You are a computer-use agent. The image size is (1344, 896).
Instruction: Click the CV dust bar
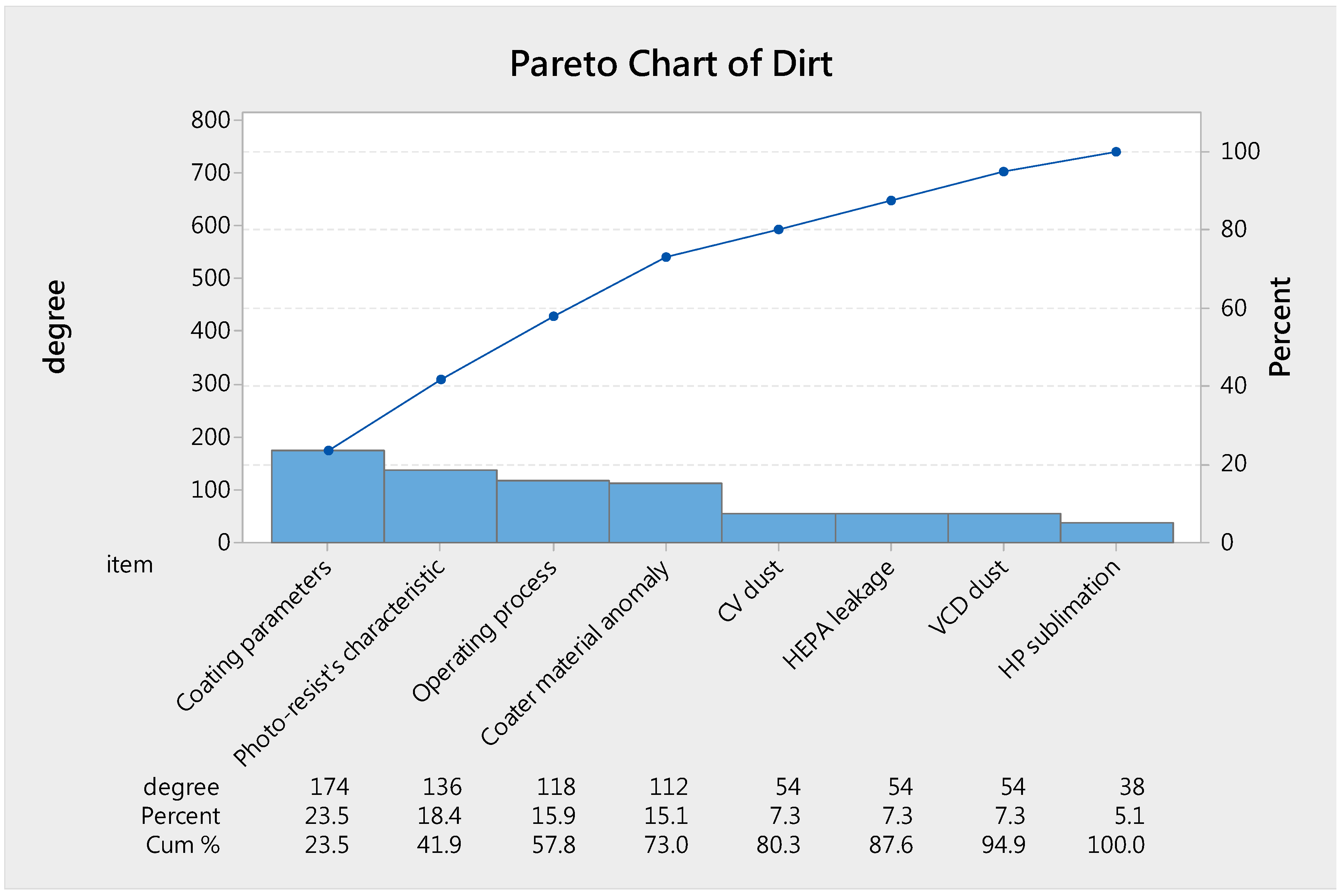[778, 528]
